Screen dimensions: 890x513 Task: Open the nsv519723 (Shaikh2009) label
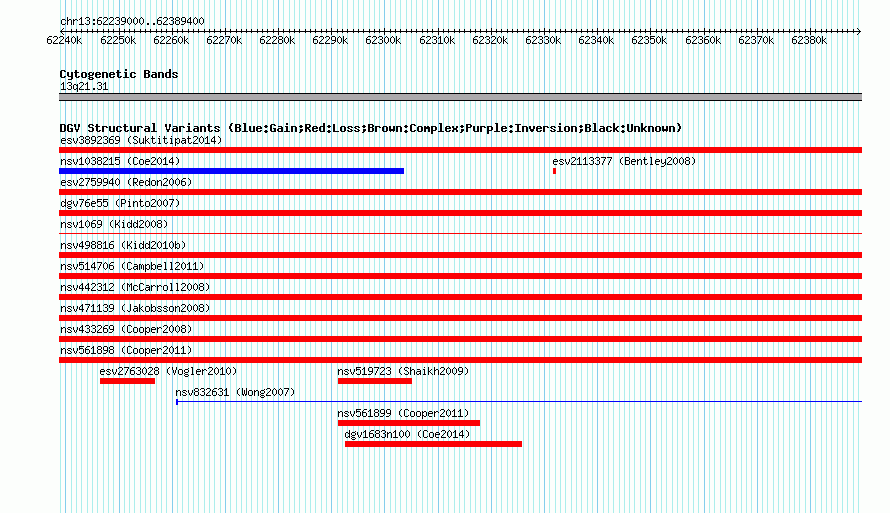coord(403,371)
